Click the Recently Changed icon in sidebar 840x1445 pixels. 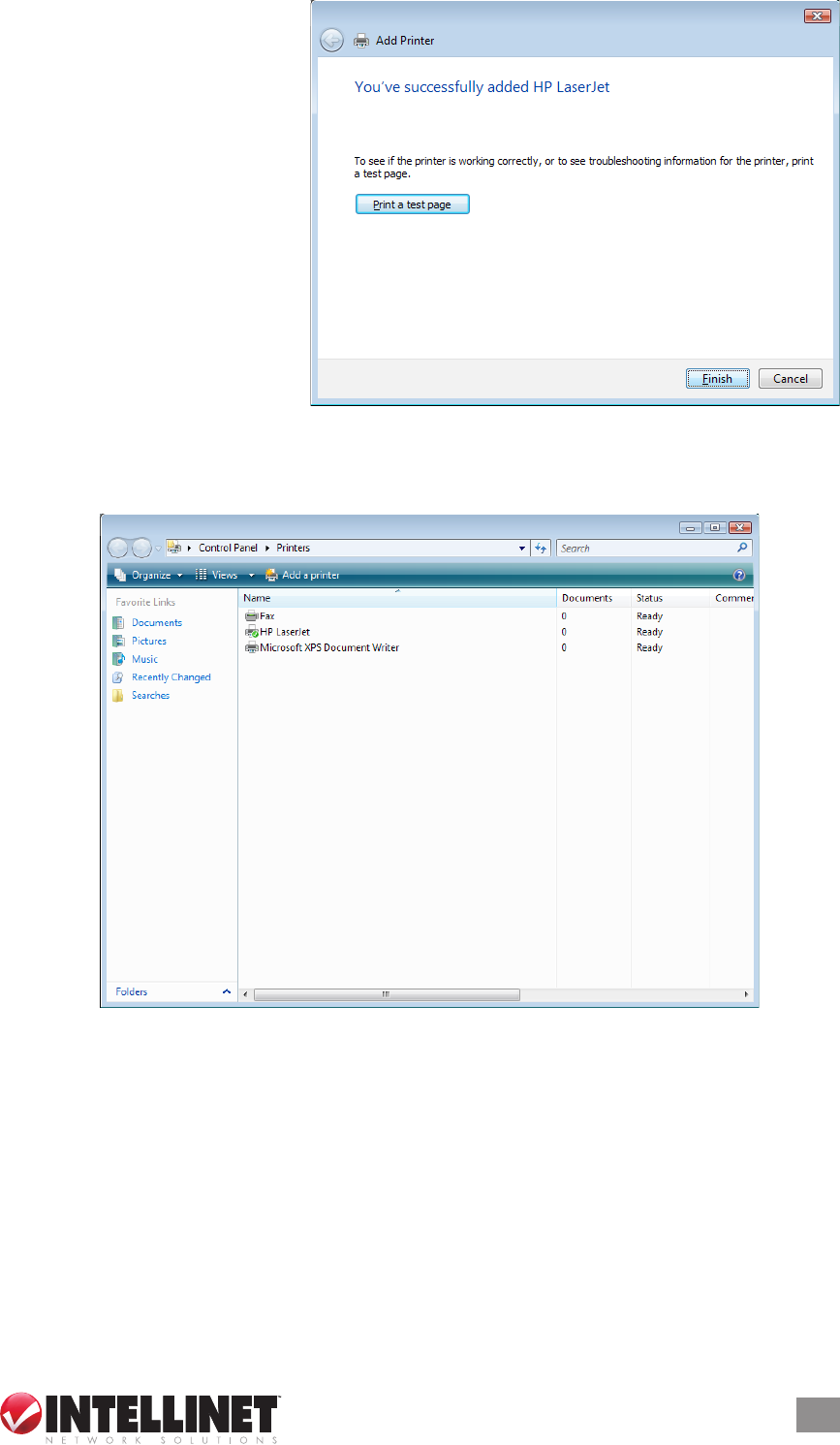(x=118, y=677)
